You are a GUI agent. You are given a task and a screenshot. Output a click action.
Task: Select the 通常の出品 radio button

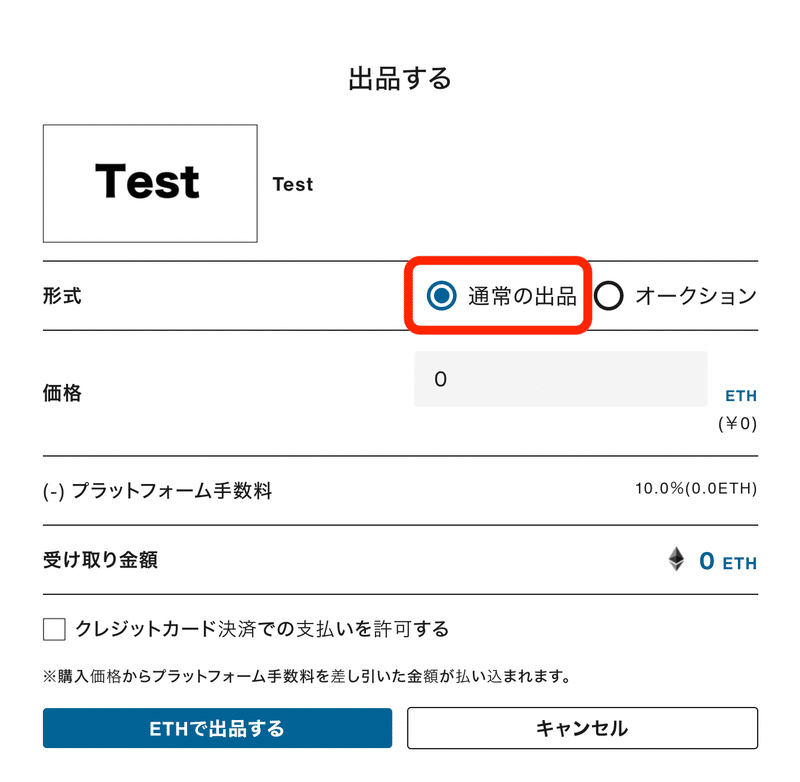441,295
